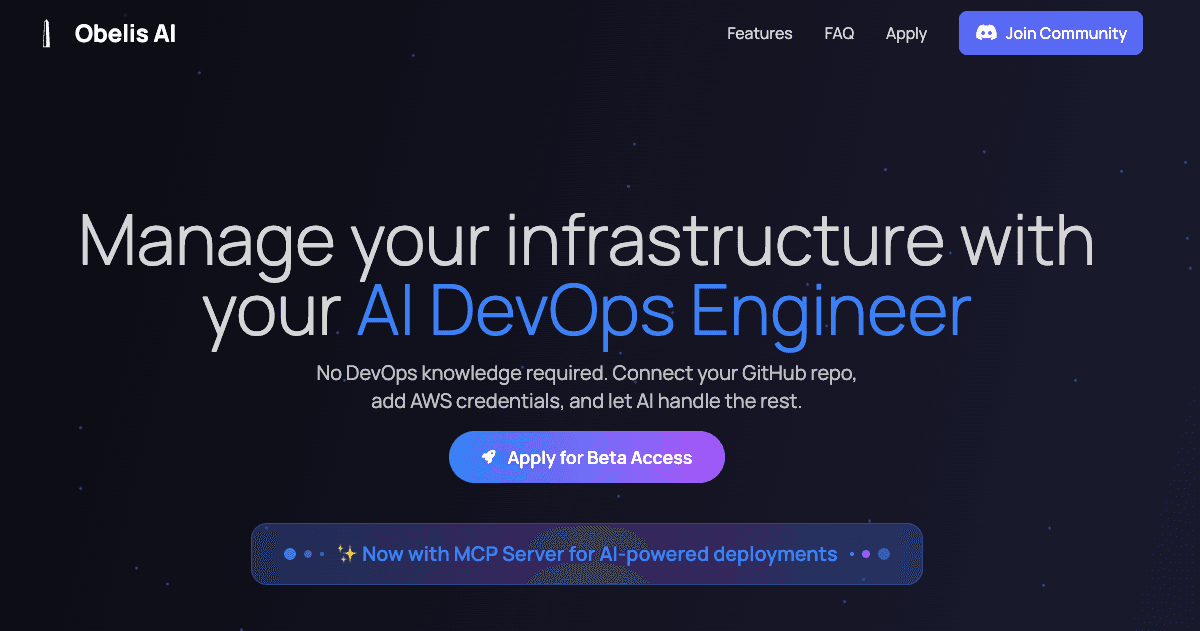1200x631 pixels.
Task: Click the Join Community button
Action: point(1050,33)
